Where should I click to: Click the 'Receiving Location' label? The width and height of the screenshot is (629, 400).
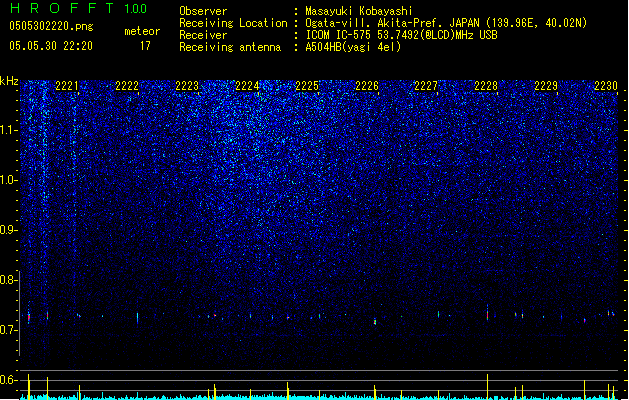[233, 23]
